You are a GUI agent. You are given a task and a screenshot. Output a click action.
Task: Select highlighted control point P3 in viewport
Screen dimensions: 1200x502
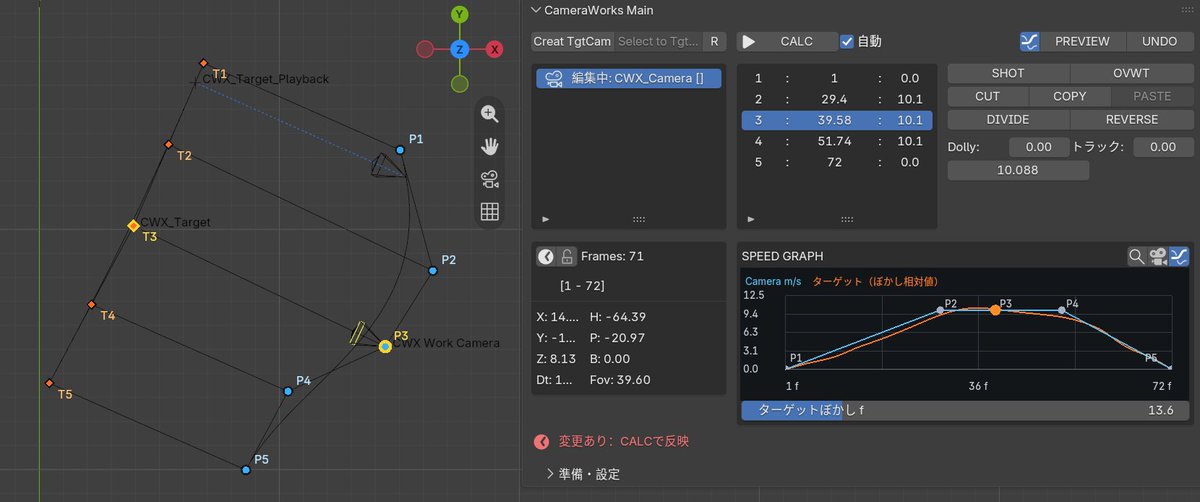pos(385,346)
